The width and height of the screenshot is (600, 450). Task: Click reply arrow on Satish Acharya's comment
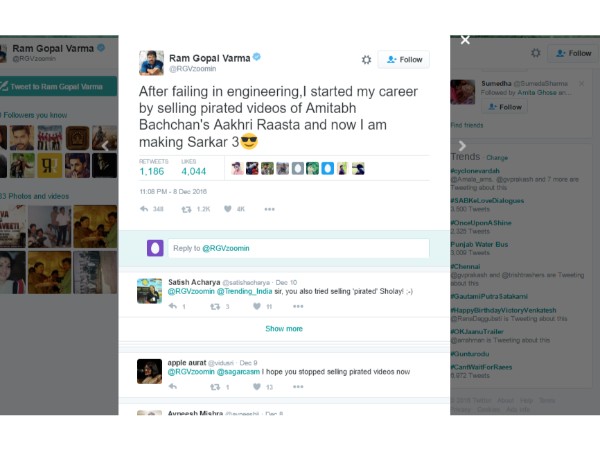pyautogui.click(x=171, y=306)
